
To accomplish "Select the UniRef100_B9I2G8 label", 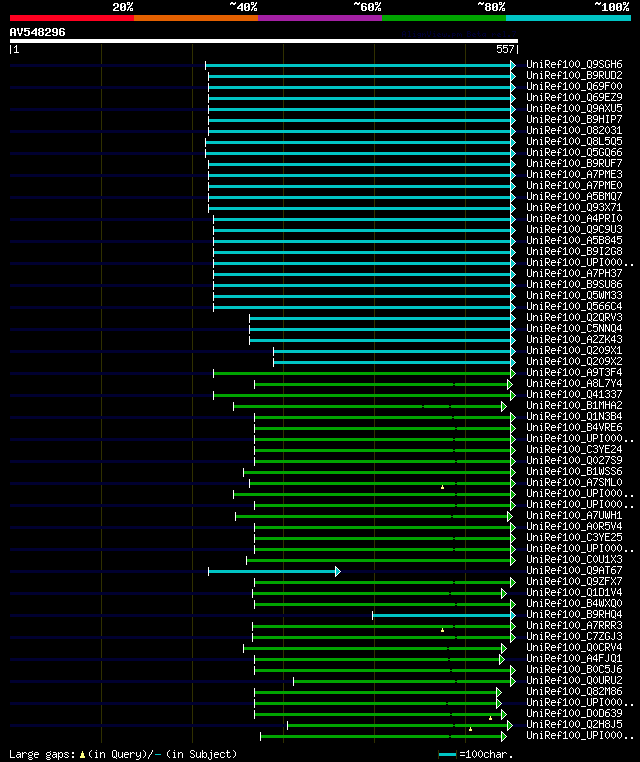I will click(574, 251).
